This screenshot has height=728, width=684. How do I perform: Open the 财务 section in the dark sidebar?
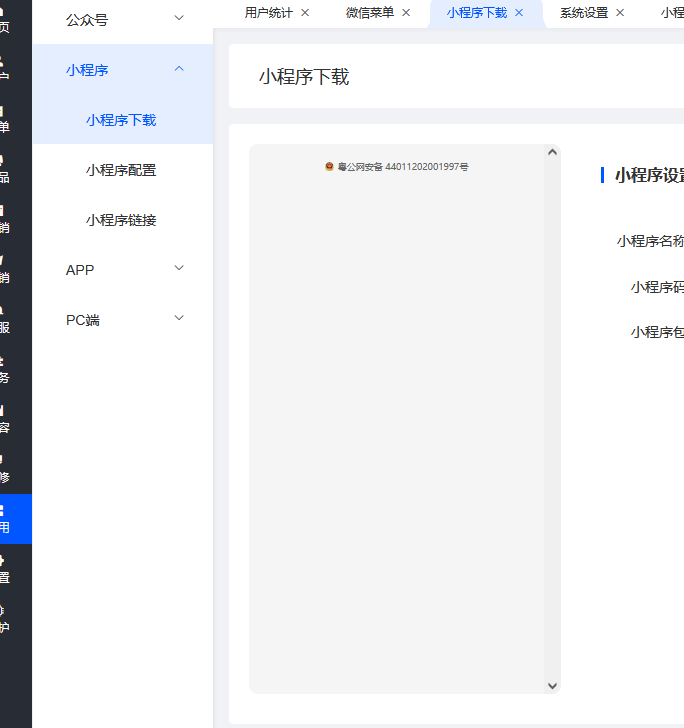[x=8, y=368]
